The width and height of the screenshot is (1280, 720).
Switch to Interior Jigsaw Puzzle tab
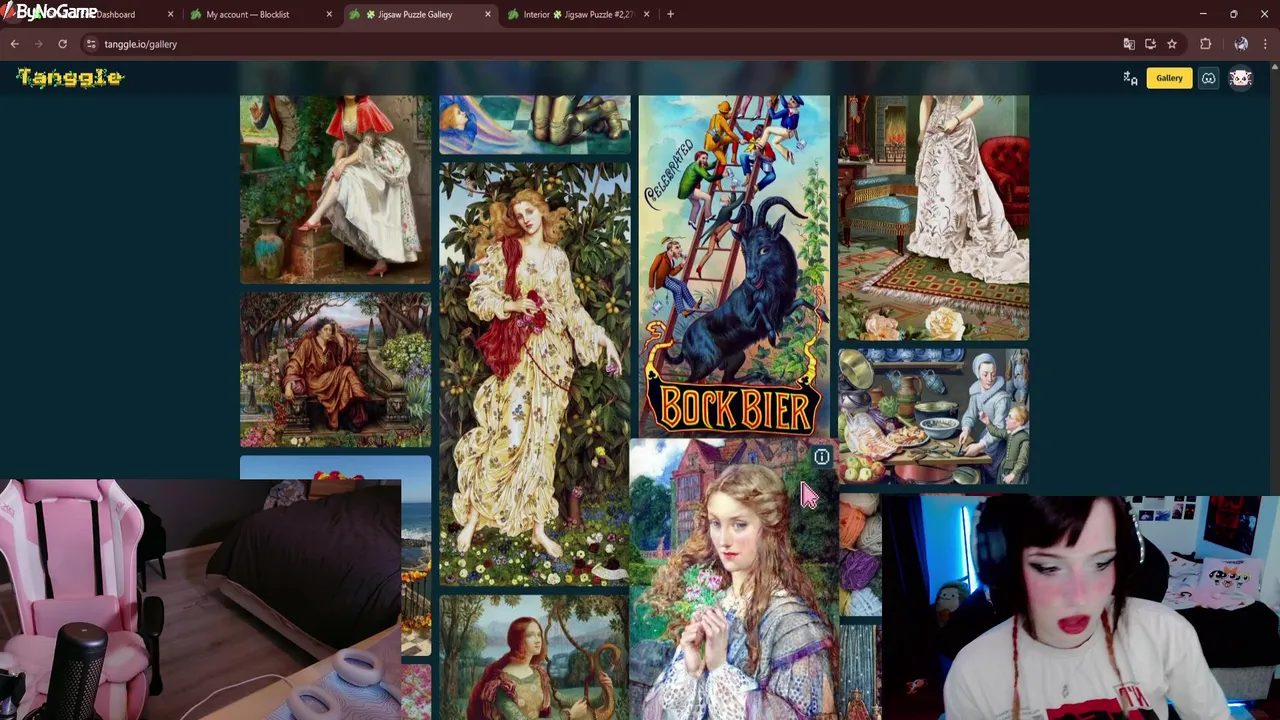tap(579, 14)
